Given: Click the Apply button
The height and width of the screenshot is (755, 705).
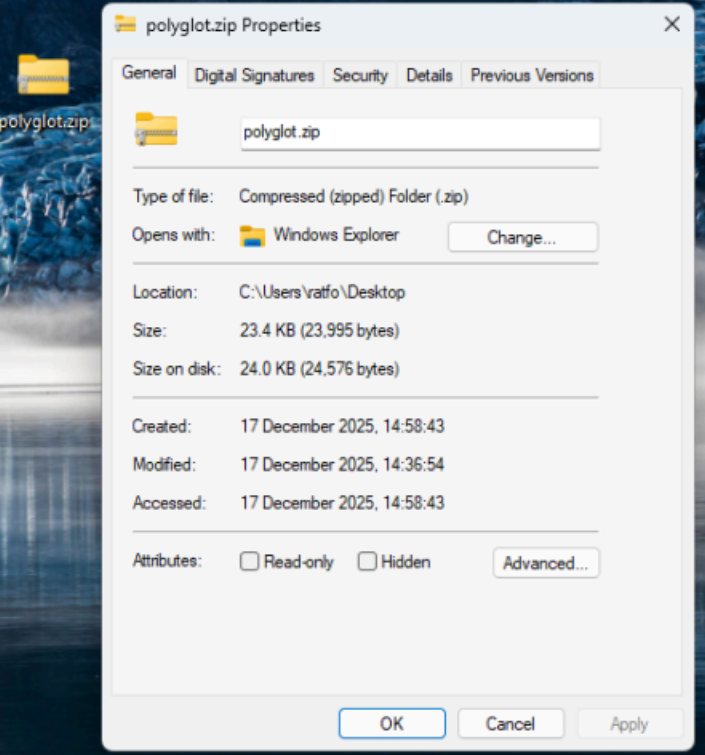Looking at the screenshot, I should click(629, 724).
